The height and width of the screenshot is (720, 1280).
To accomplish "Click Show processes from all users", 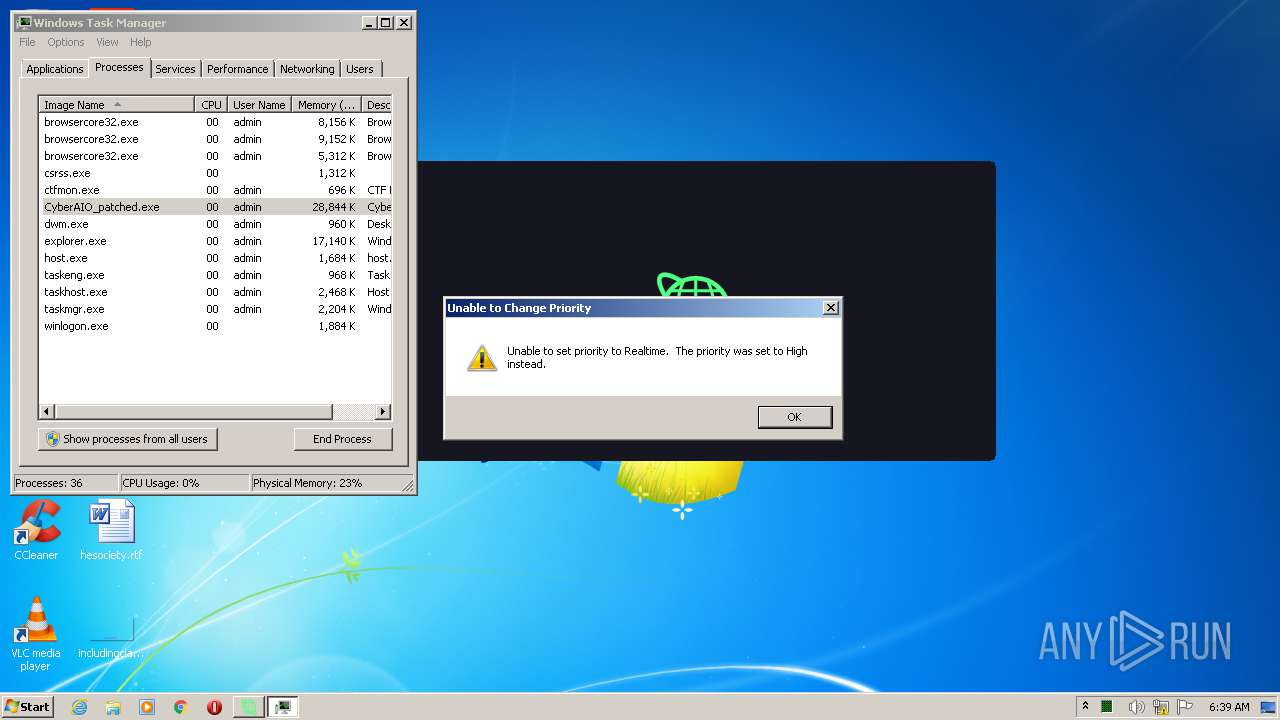I will click(x=128, y=439).
